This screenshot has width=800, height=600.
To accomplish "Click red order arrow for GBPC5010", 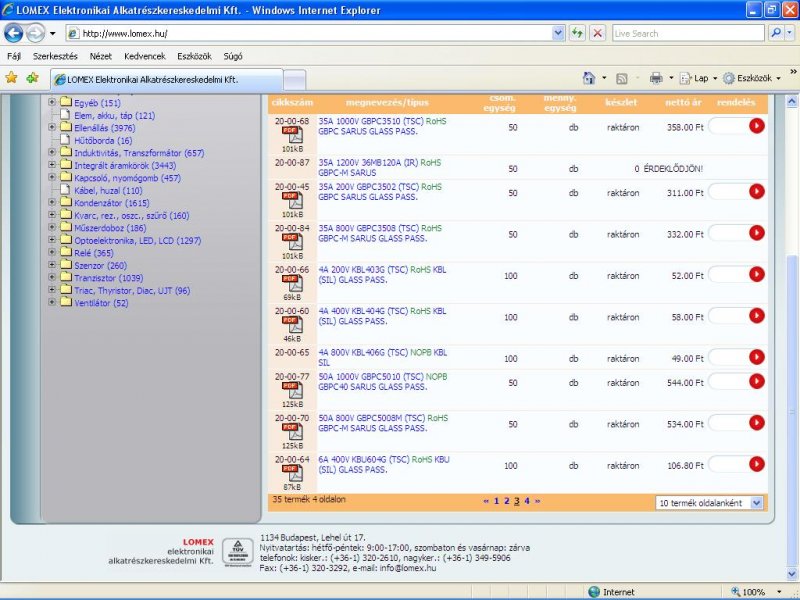I will [x=757, y=381].
